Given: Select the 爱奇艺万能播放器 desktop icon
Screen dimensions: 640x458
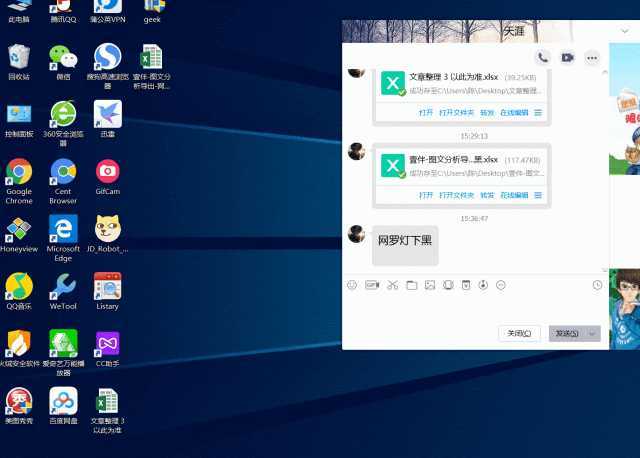Looking at the screenshot, I should [x=63, y=353].
